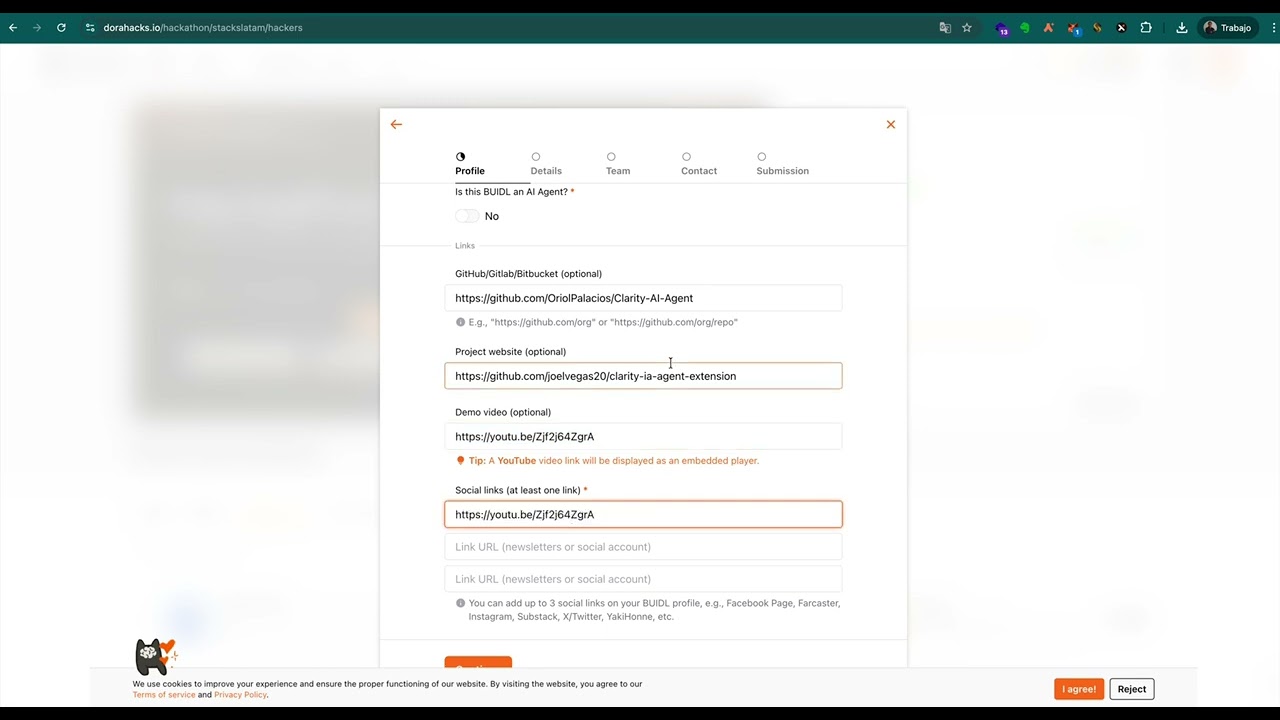The image size is (1280, 720).
Task: Open the browser downloads icon
Action: click(x=1182, y=28)
